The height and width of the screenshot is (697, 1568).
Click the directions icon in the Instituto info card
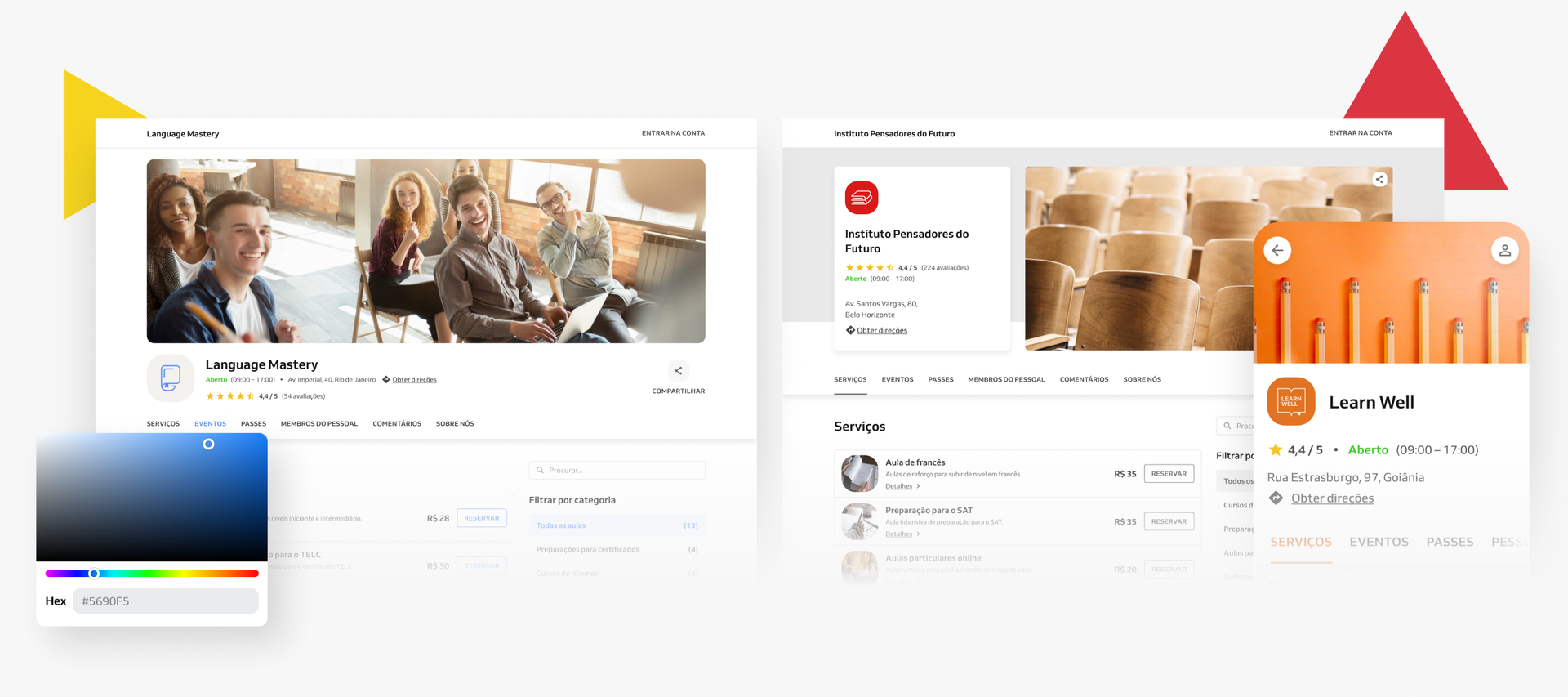point(850,331)
